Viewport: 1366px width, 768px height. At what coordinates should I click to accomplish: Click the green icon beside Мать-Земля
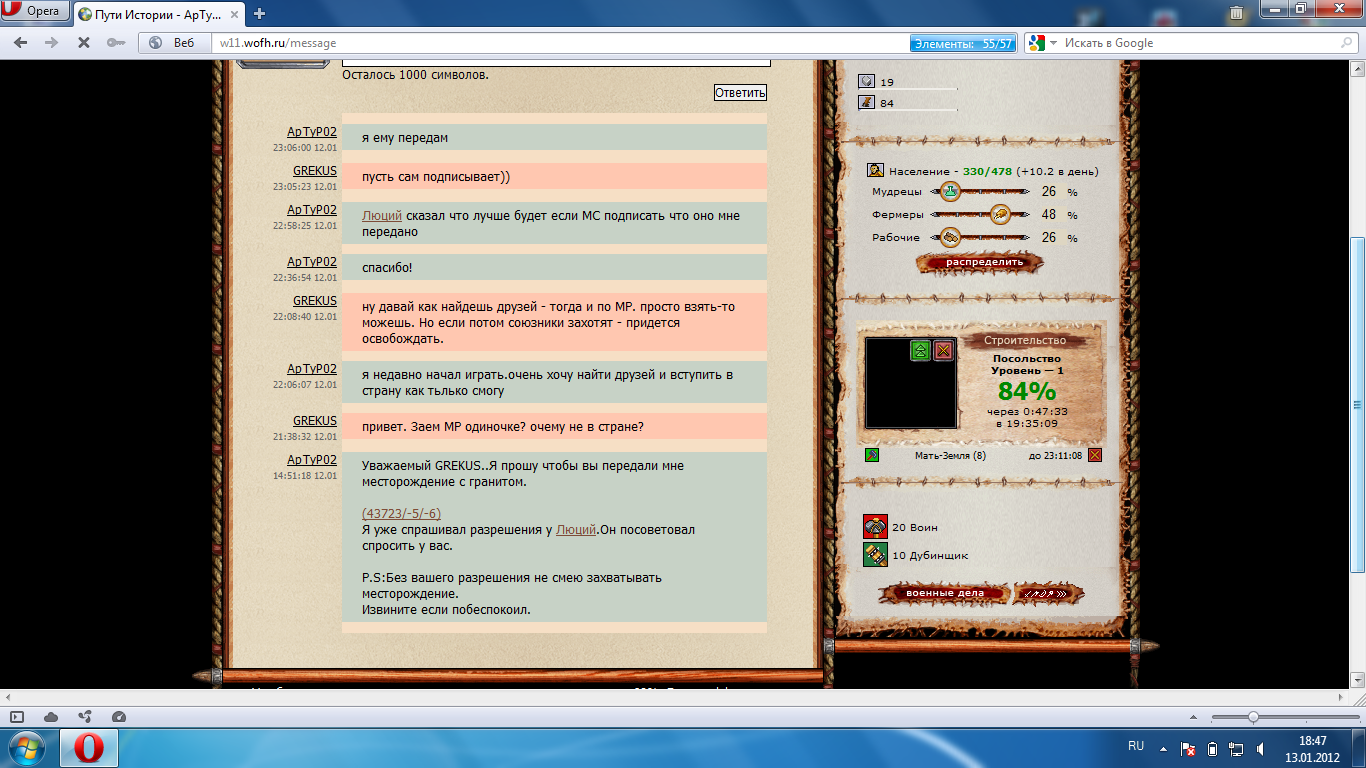[872, 456]
